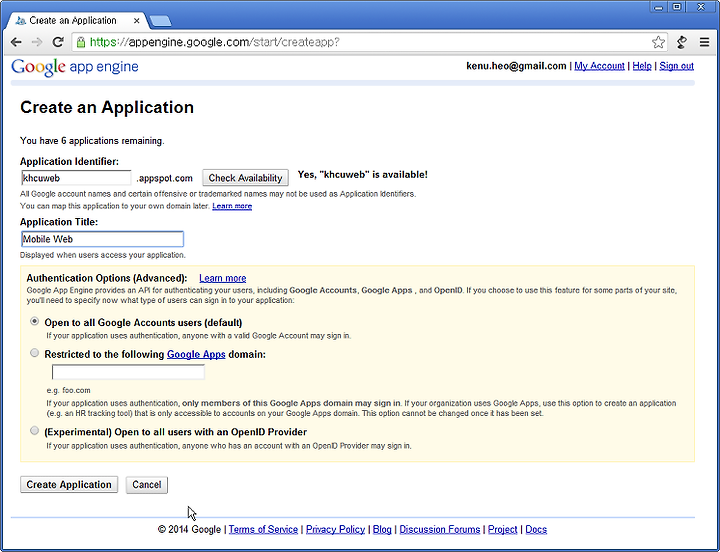Open a new tab next to current tab
Screen dimensions: 720x552
click(x=161, y=21)
